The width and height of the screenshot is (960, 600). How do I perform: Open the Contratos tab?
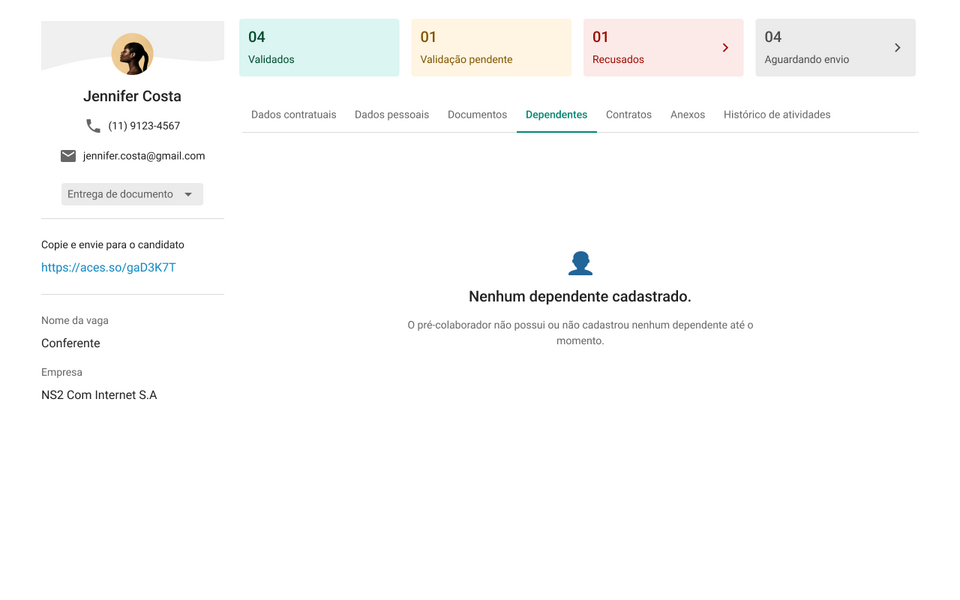click(629, 114)
